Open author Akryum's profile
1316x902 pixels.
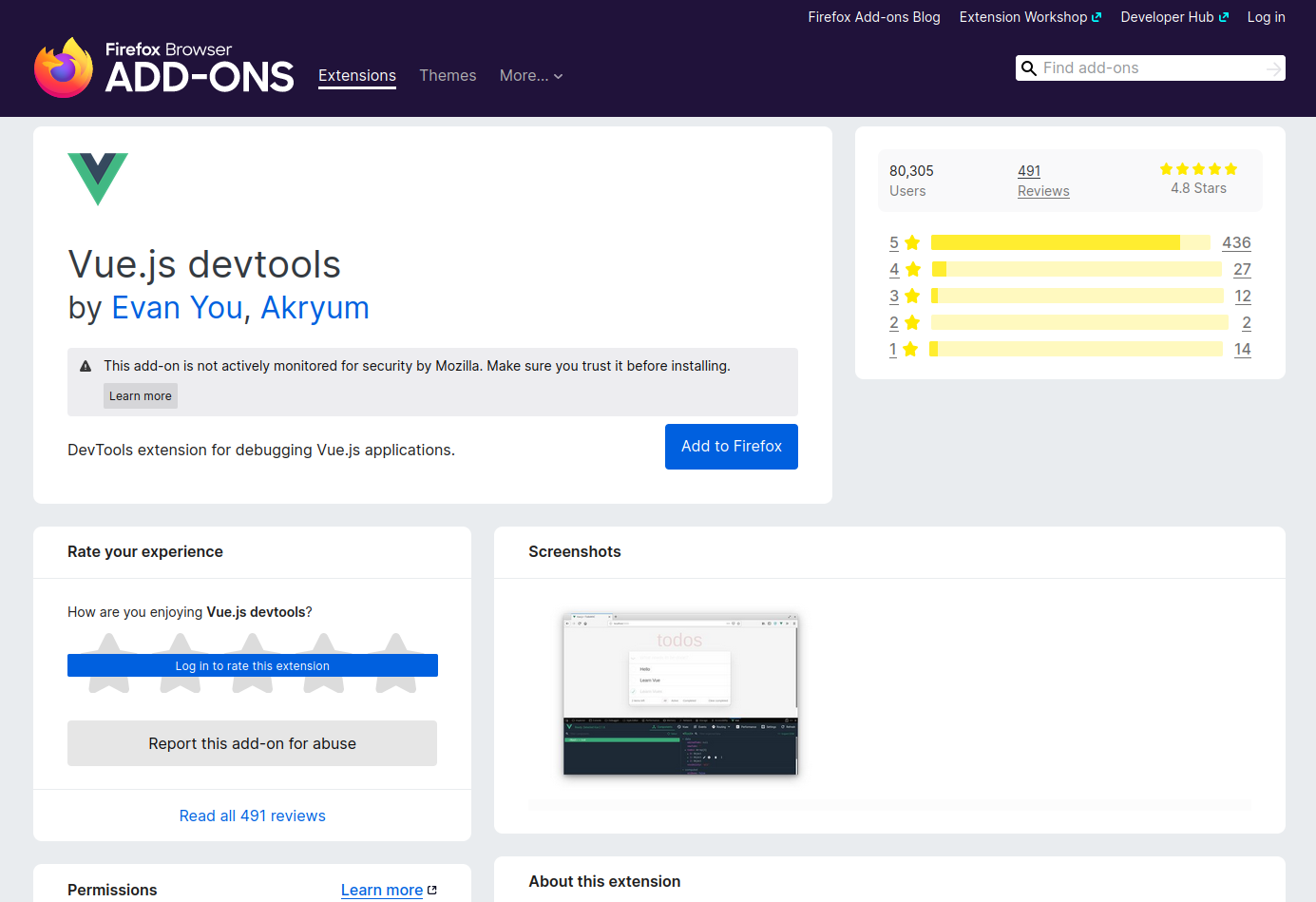click(315, 308)
